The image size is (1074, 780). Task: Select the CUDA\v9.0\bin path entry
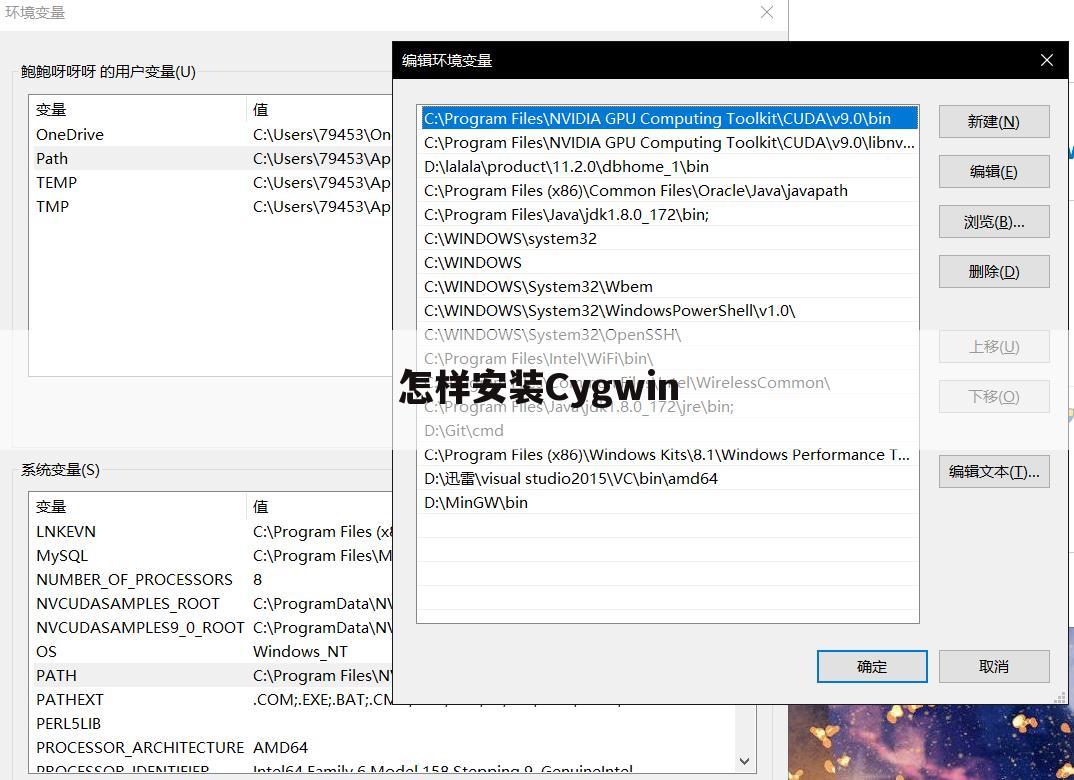(x=669, y=118)
